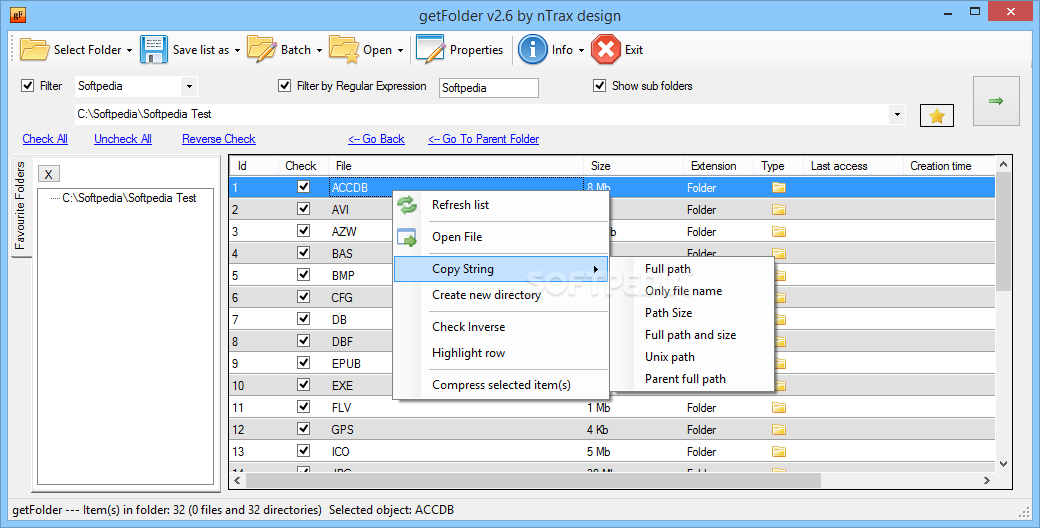Viewport: 1040px width, 528px height.
Task: Click the Batch folder icon
Action: 261,50
